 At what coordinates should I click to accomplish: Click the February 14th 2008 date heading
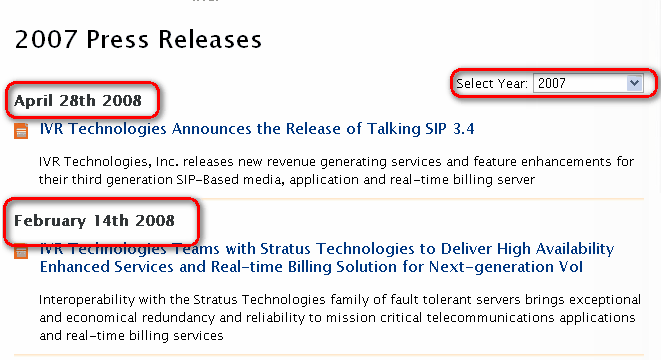tap(94, 221)
